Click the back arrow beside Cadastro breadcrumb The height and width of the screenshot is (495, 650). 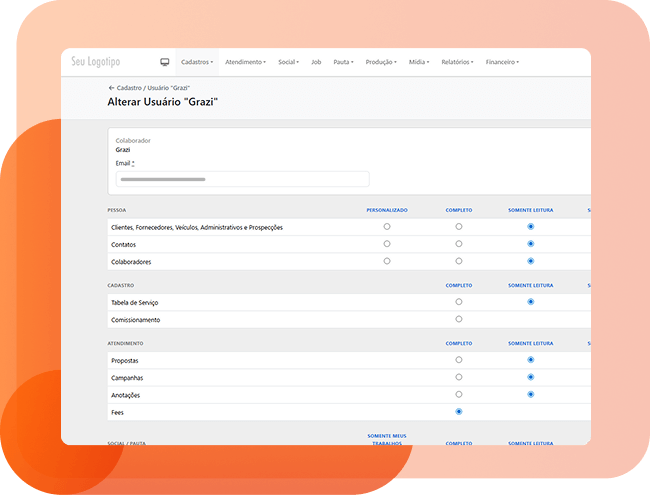pyautogui.click(x=111, y=88)
